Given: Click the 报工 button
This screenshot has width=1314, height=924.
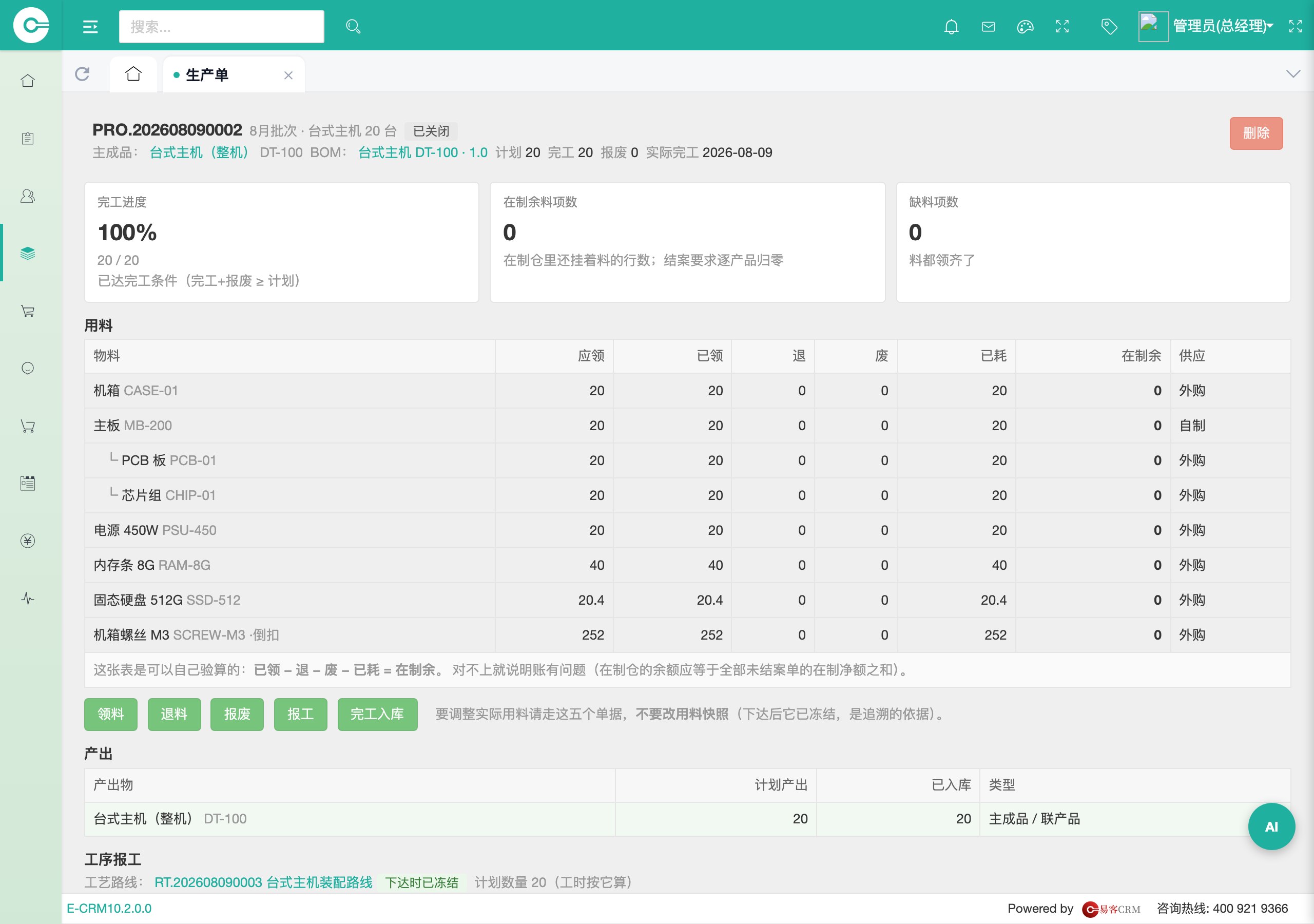Looking at the screenshot, I should click(300, 714).
